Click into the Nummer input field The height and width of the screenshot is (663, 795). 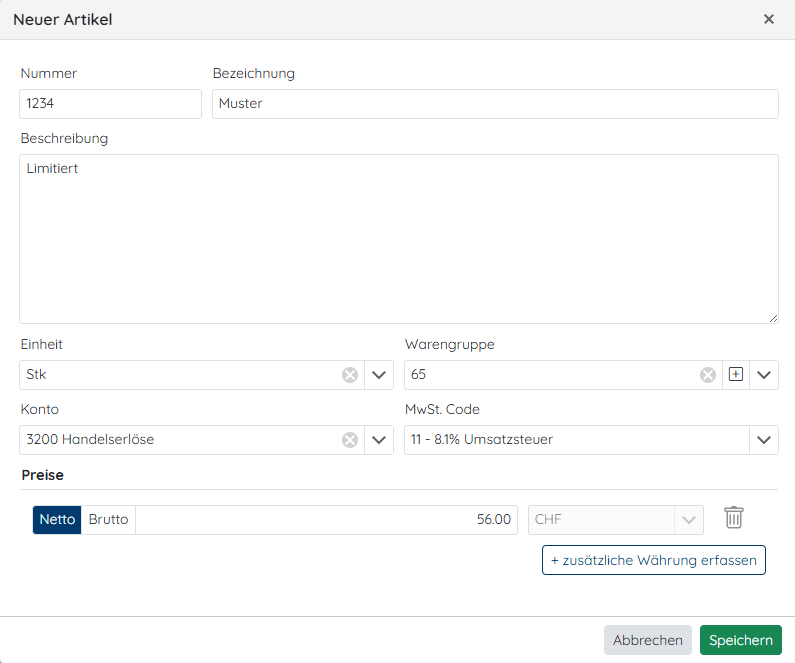110,104
